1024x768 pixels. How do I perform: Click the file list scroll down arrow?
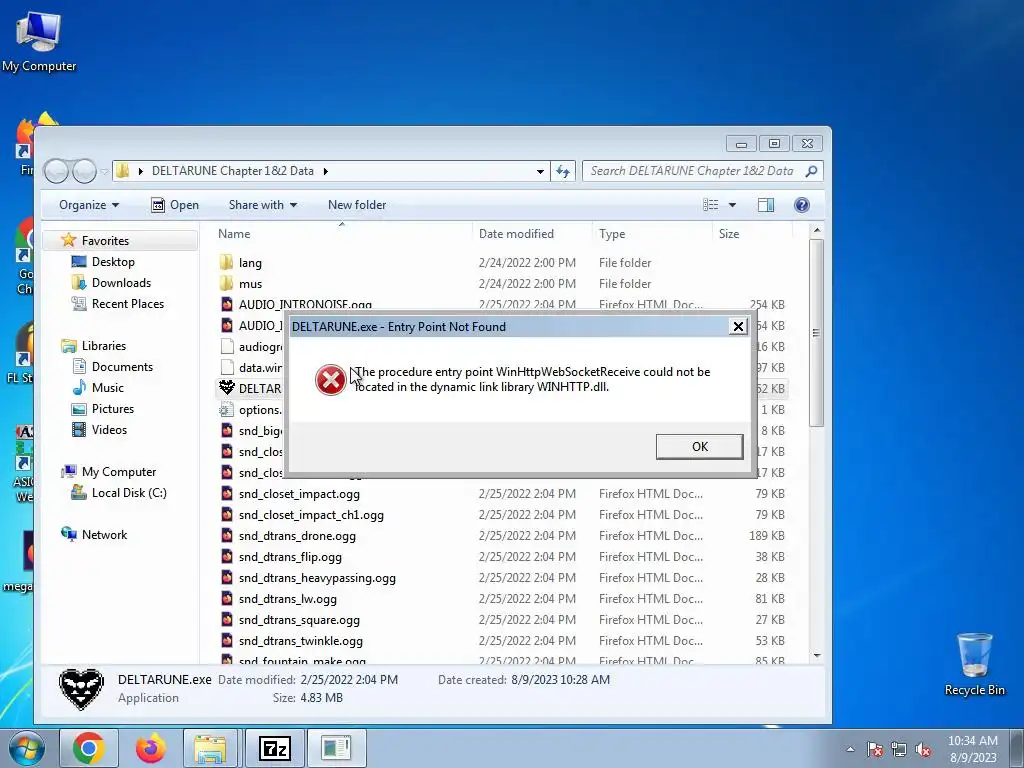pos(816,655)
